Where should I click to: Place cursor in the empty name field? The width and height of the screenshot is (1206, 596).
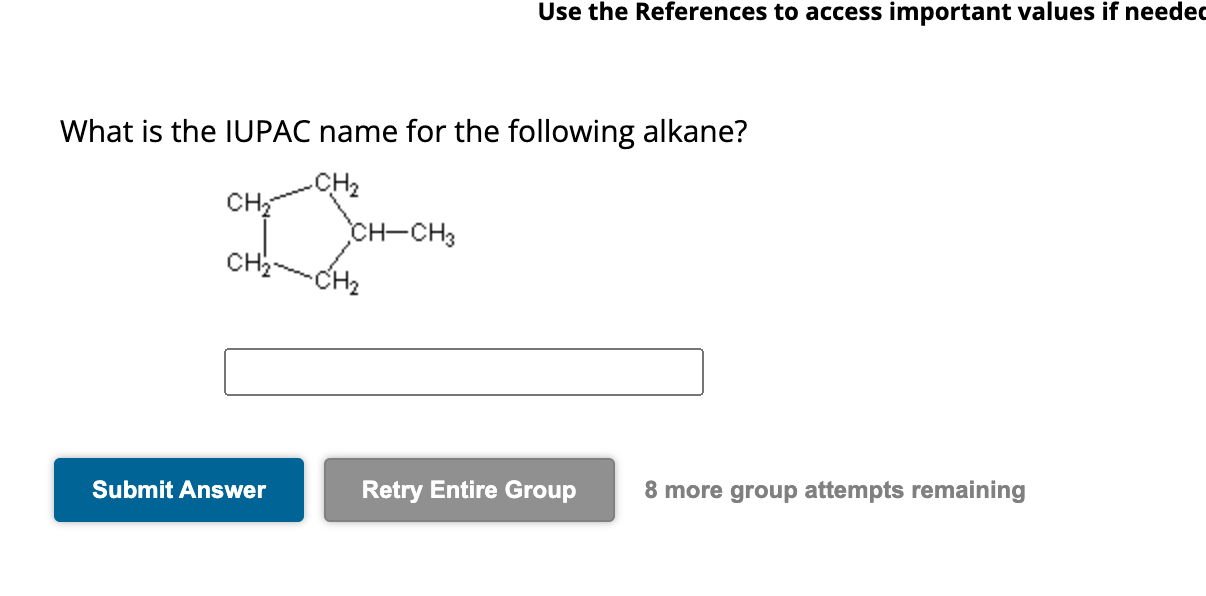[463, 371]
